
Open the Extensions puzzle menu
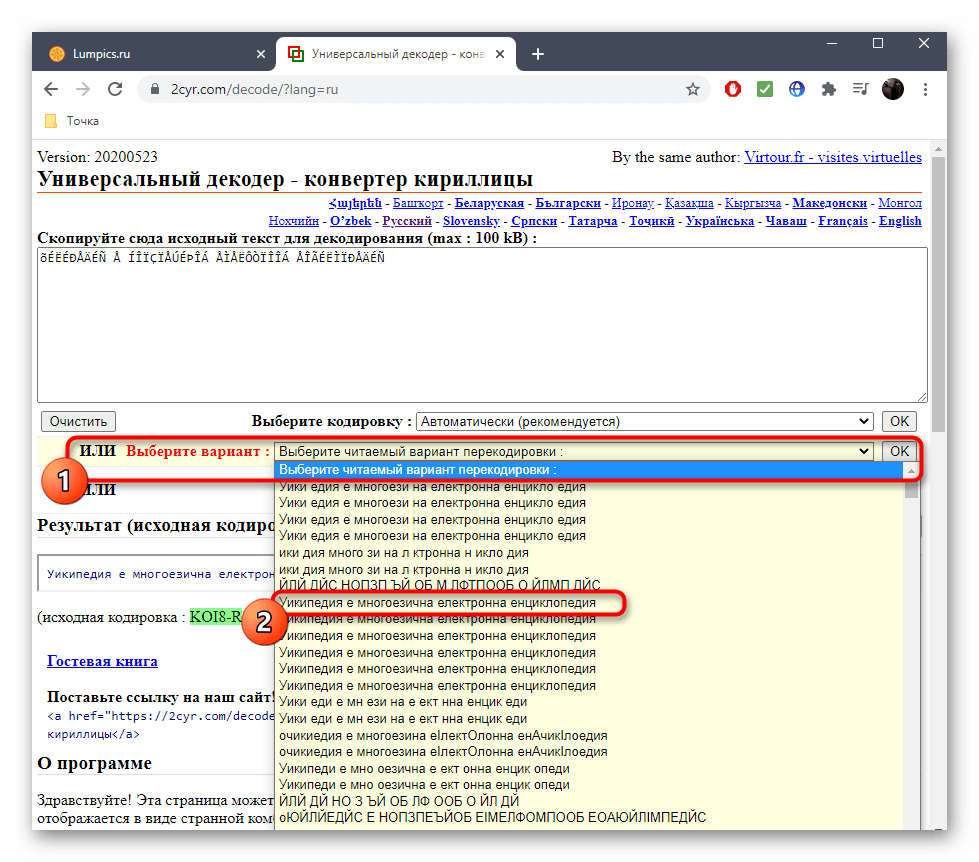(829, 89)
